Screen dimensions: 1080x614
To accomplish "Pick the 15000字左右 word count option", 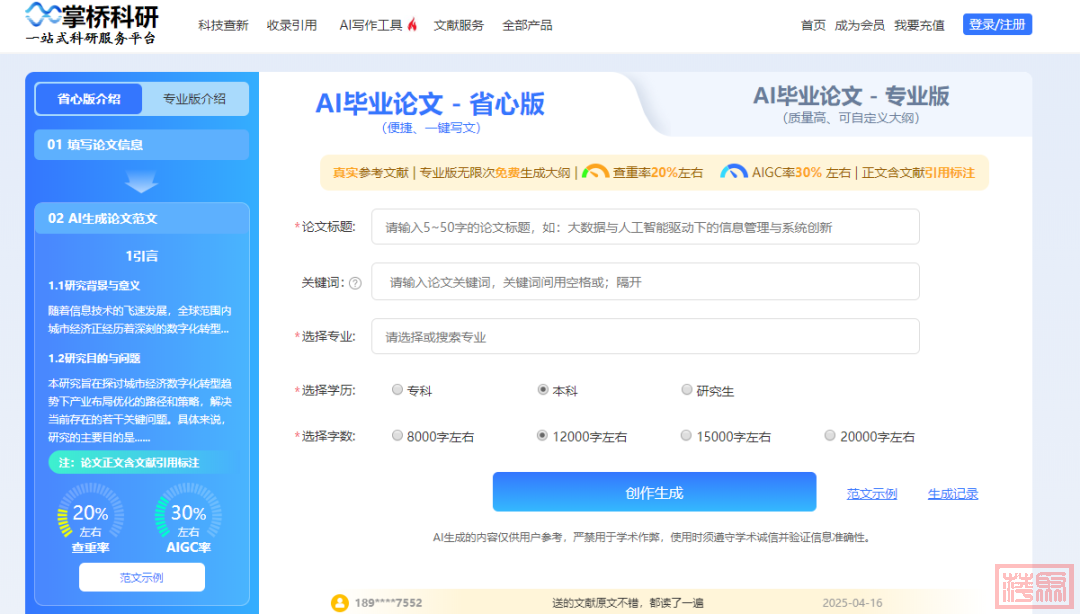I will 686,436.
